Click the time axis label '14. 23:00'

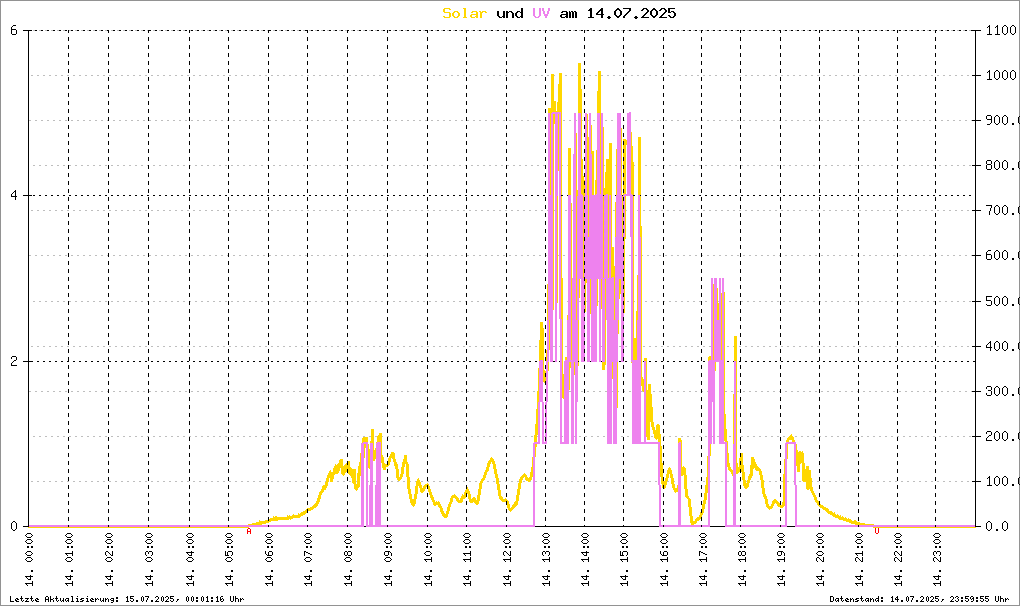pos(937,560)
